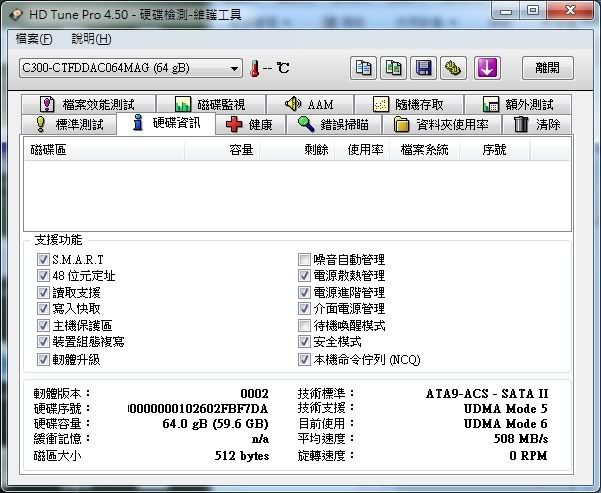Toggle the 讀取支援 checkbox
The width and height of the screenshot is (601, 493).
[x=43, y=293]
